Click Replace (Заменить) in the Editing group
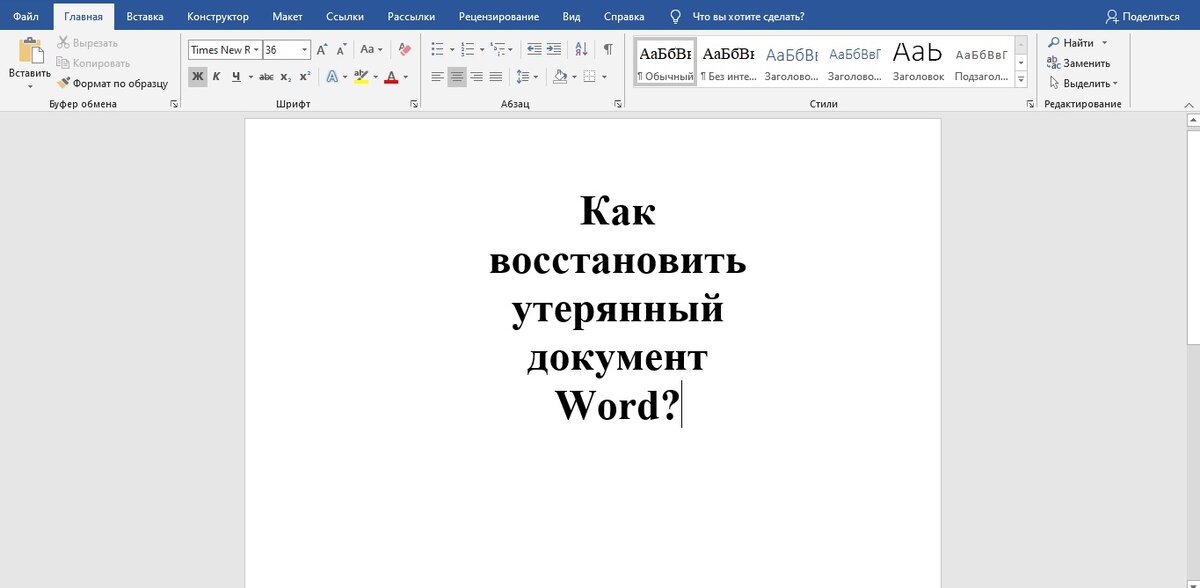The image size is (1200, 588). 1079,63
